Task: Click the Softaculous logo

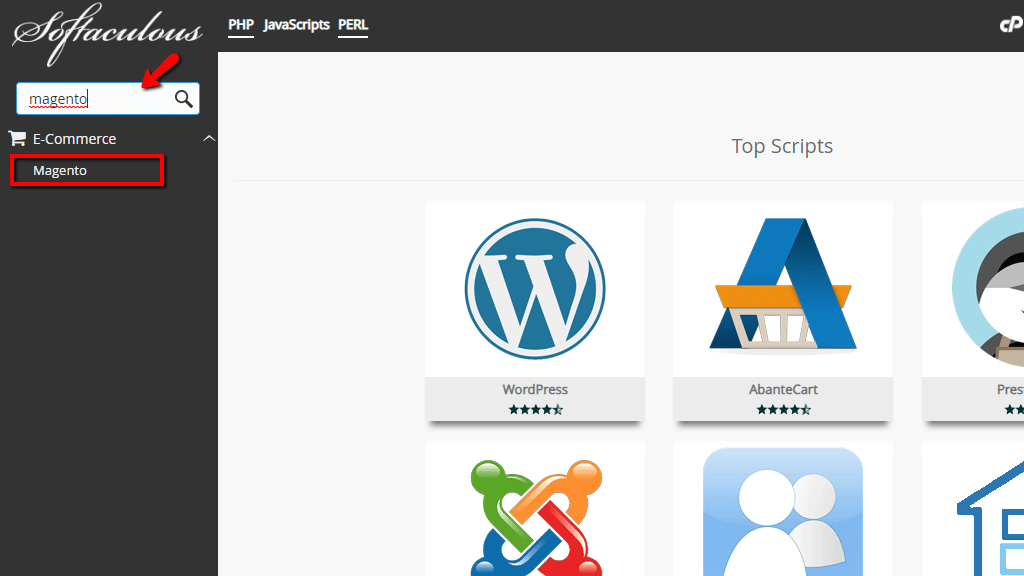Action: tap(104, 33)
